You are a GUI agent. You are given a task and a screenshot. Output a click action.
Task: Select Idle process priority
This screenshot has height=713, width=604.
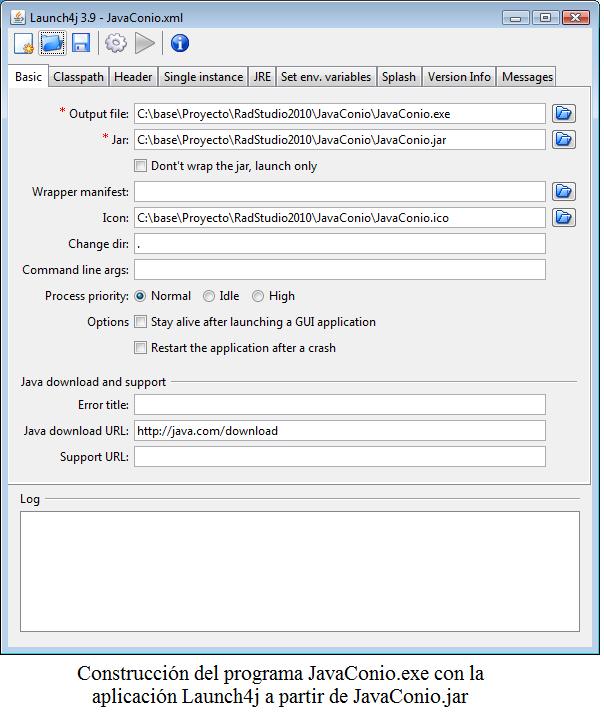209,296
